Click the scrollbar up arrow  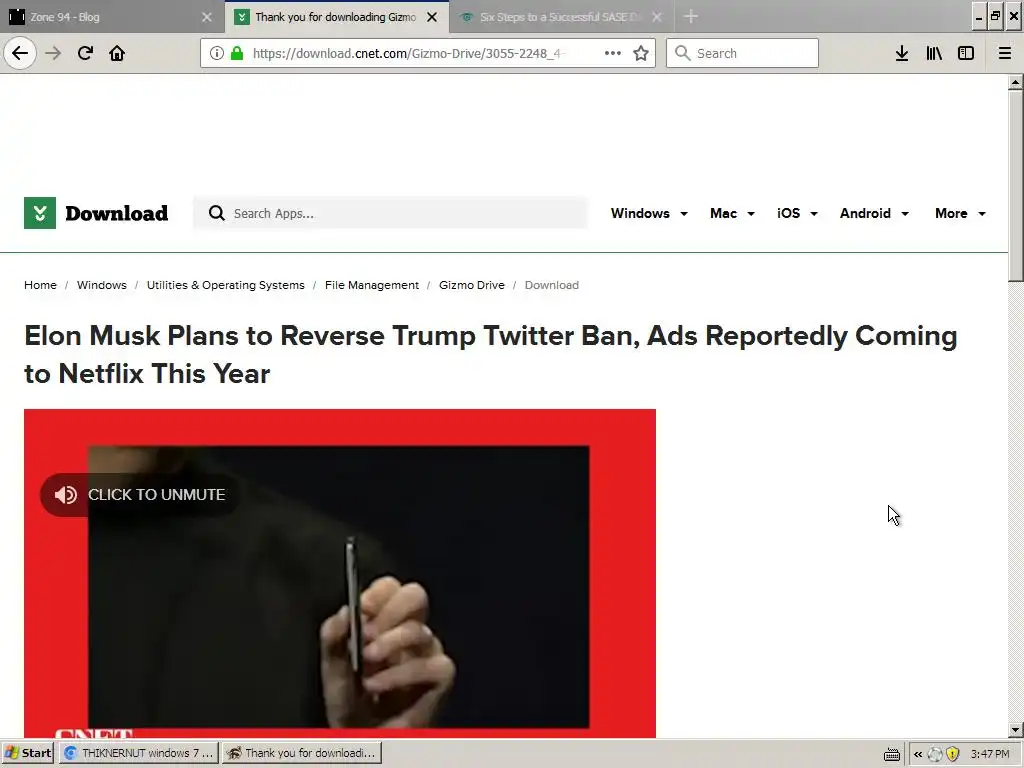[1015, 82]
